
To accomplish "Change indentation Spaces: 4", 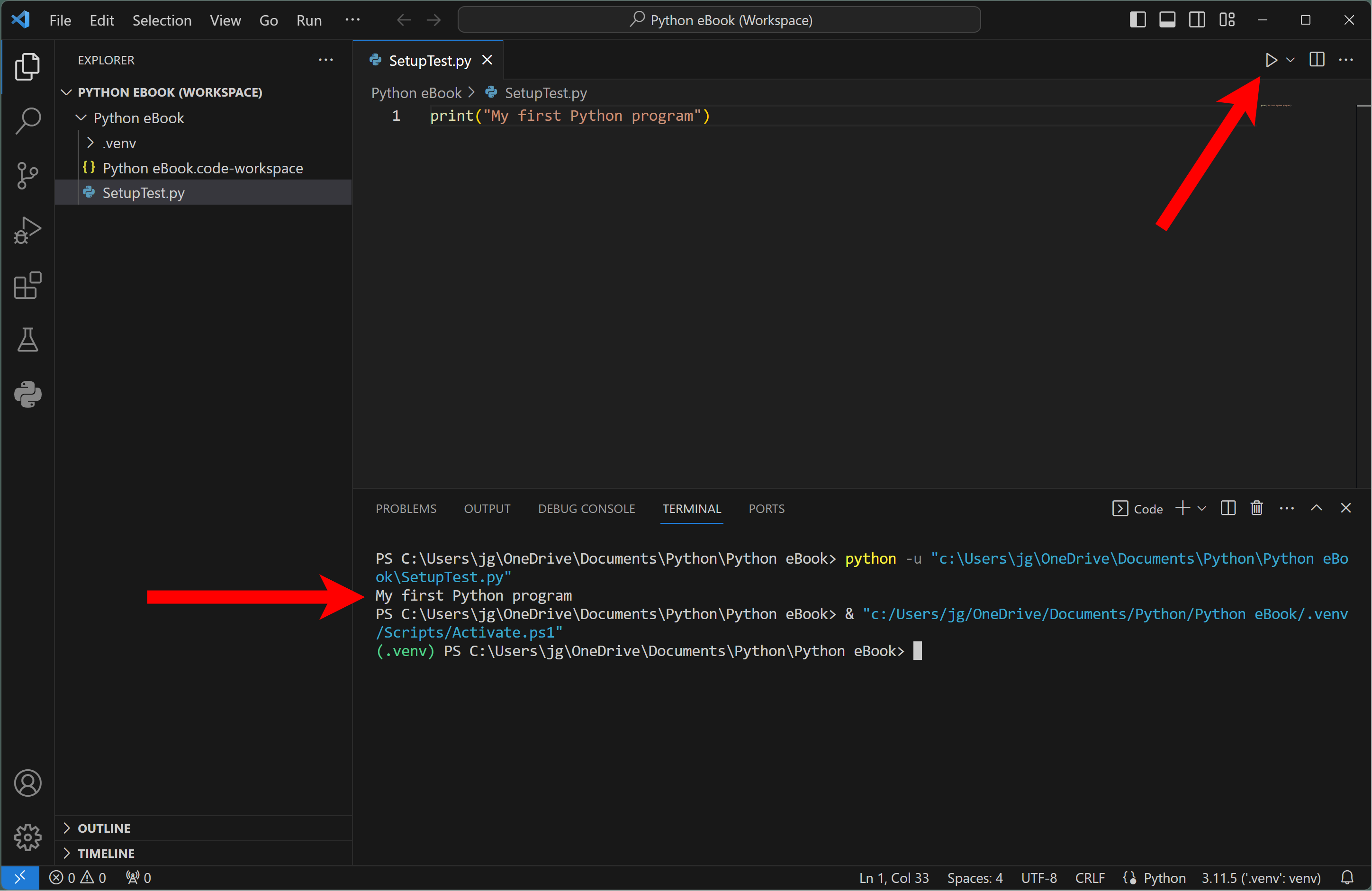I will 975,878.
